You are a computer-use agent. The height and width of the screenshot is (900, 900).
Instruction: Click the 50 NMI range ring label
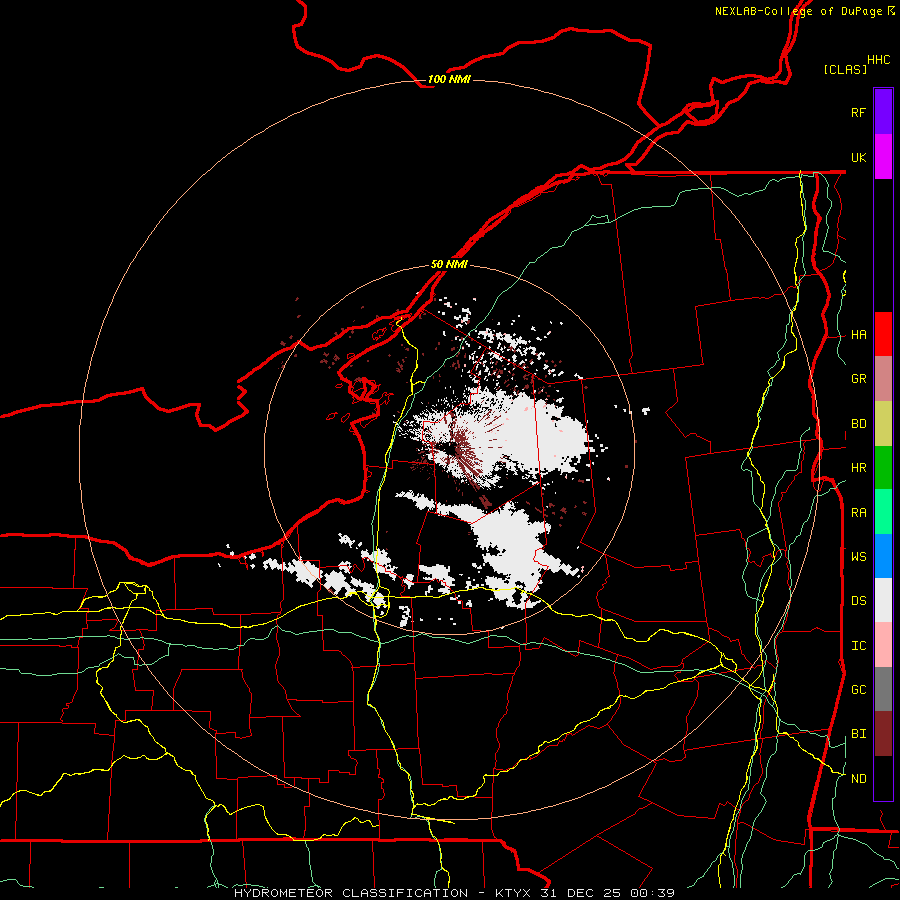[449, 264]
